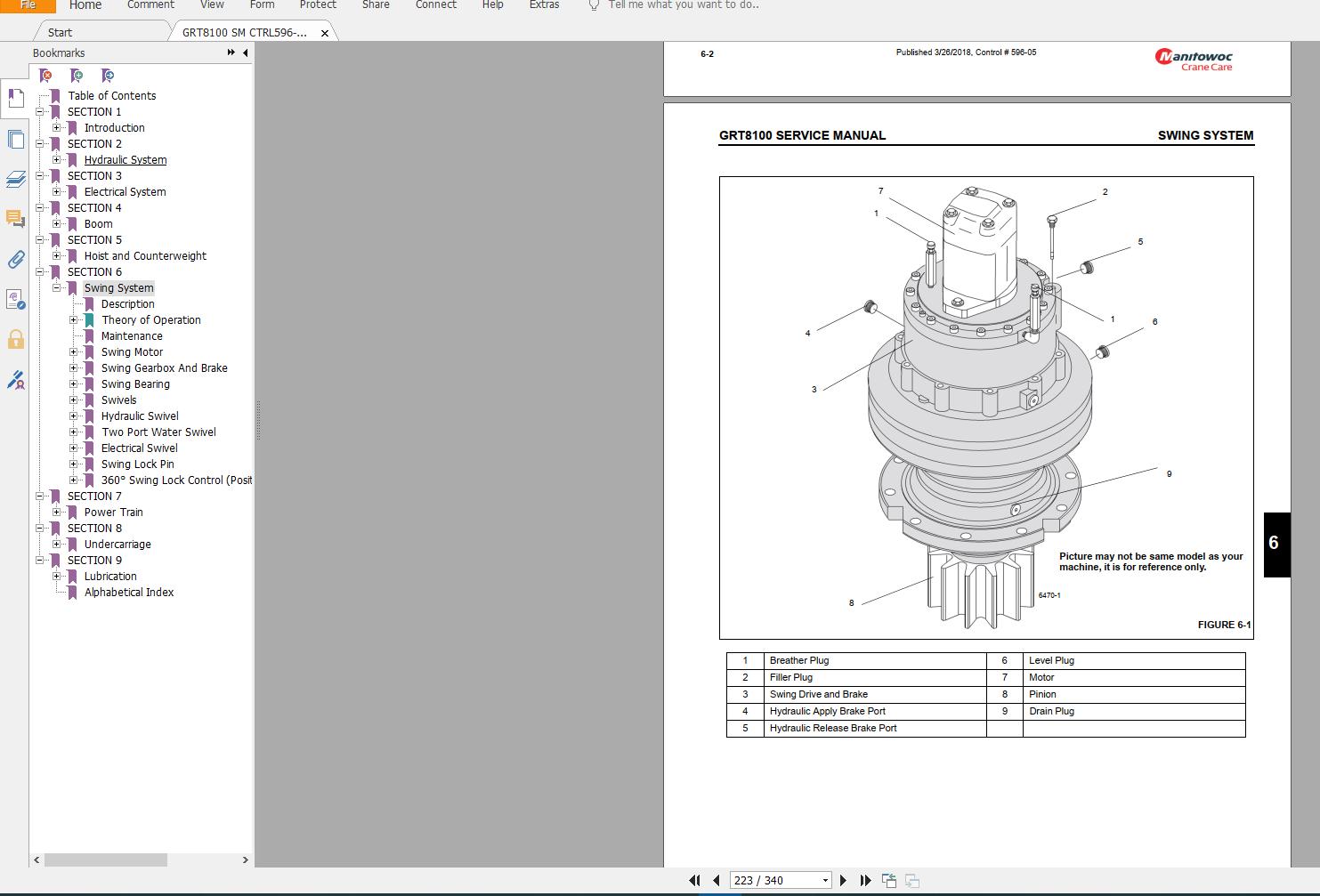
Task: Add a new bookmark with green plus icon
Action: coord(76,75)
